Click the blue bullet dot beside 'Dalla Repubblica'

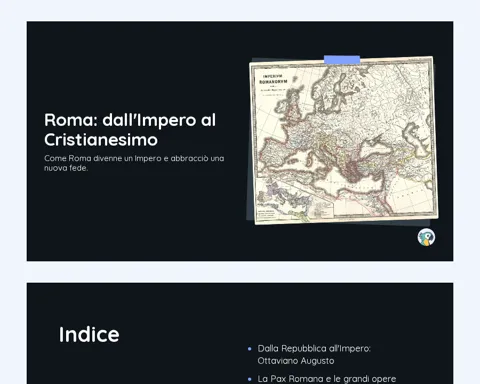point(250,349)
